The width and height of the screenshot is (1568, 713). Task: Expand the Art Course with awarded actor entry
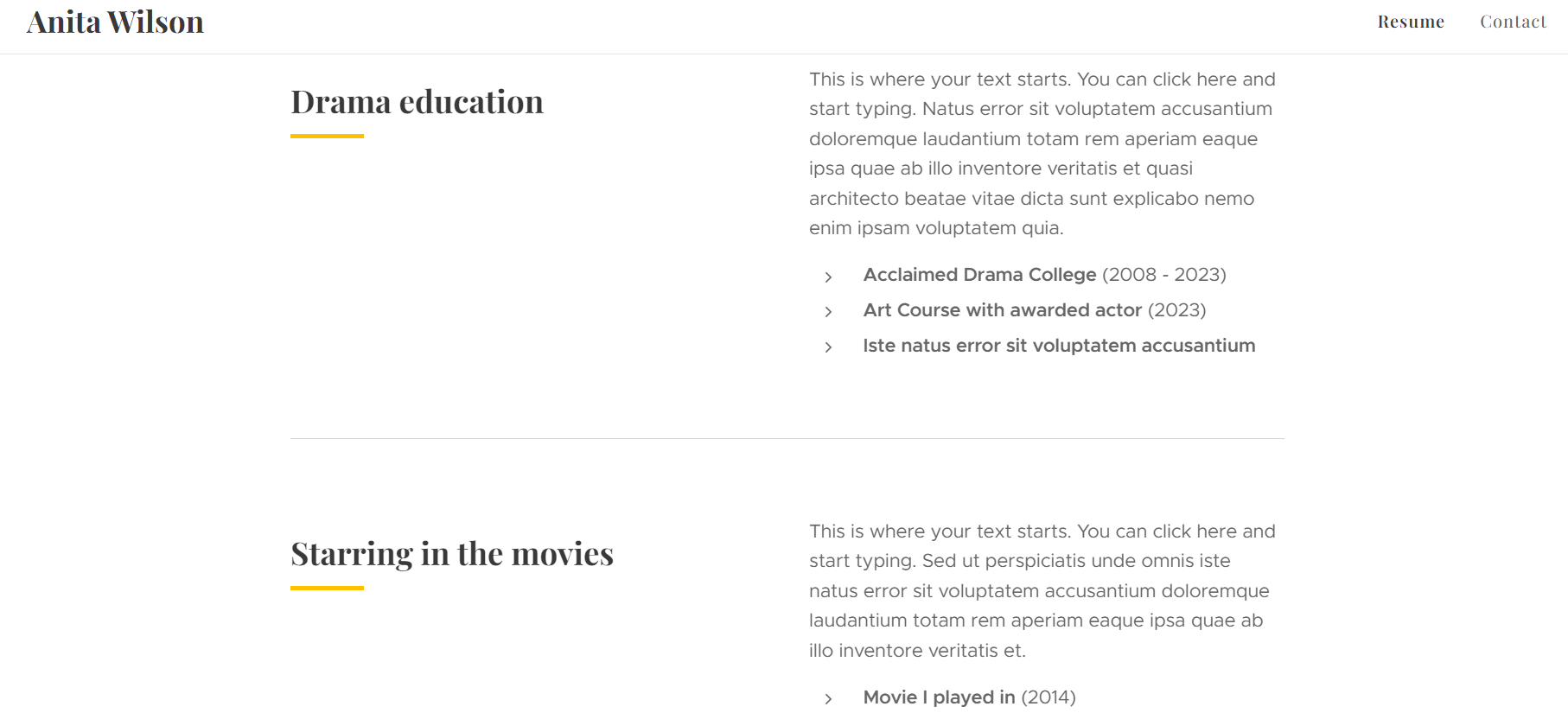1003,310
